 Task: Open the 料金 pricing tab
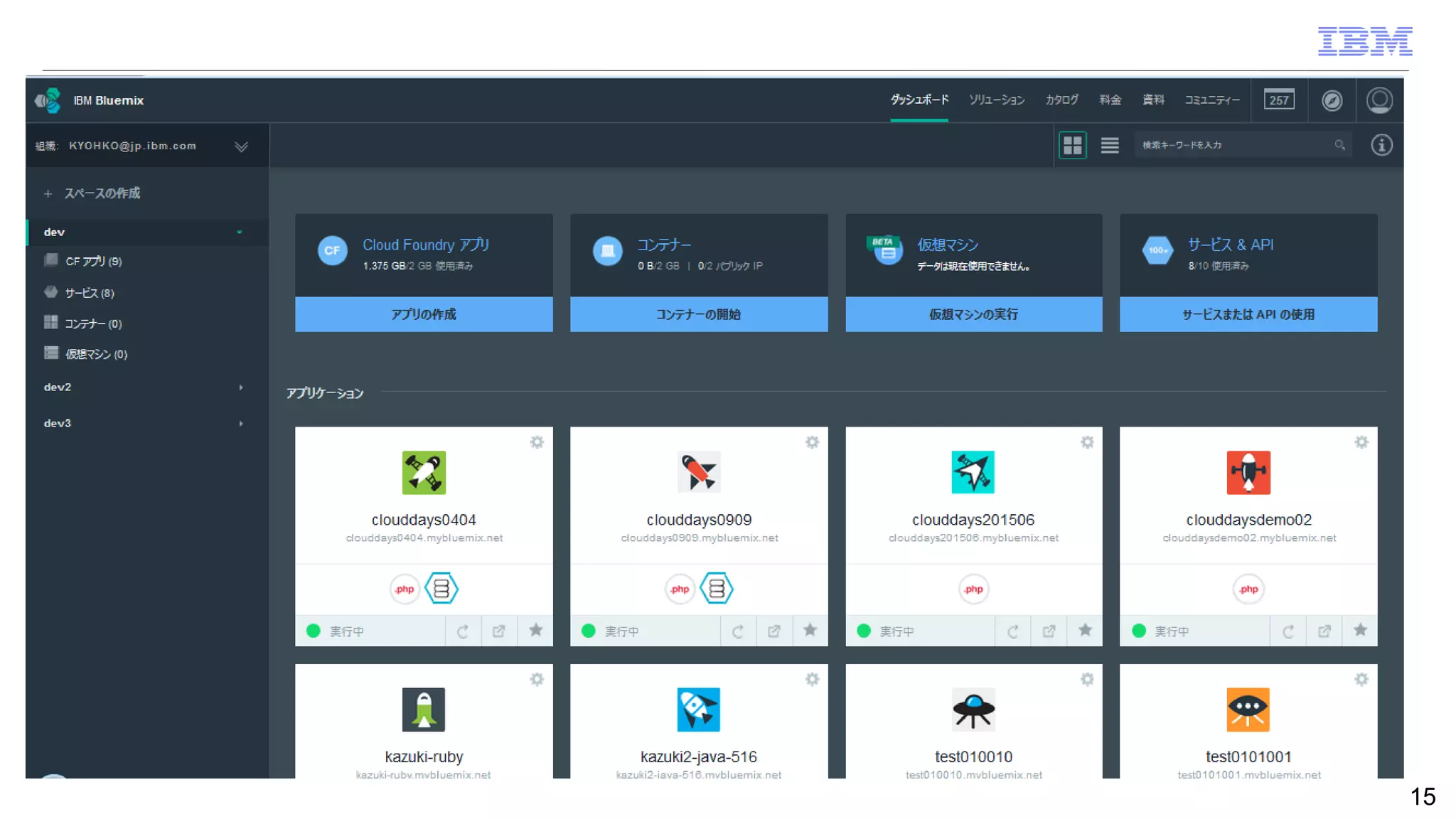click(x=1110, y=100)
